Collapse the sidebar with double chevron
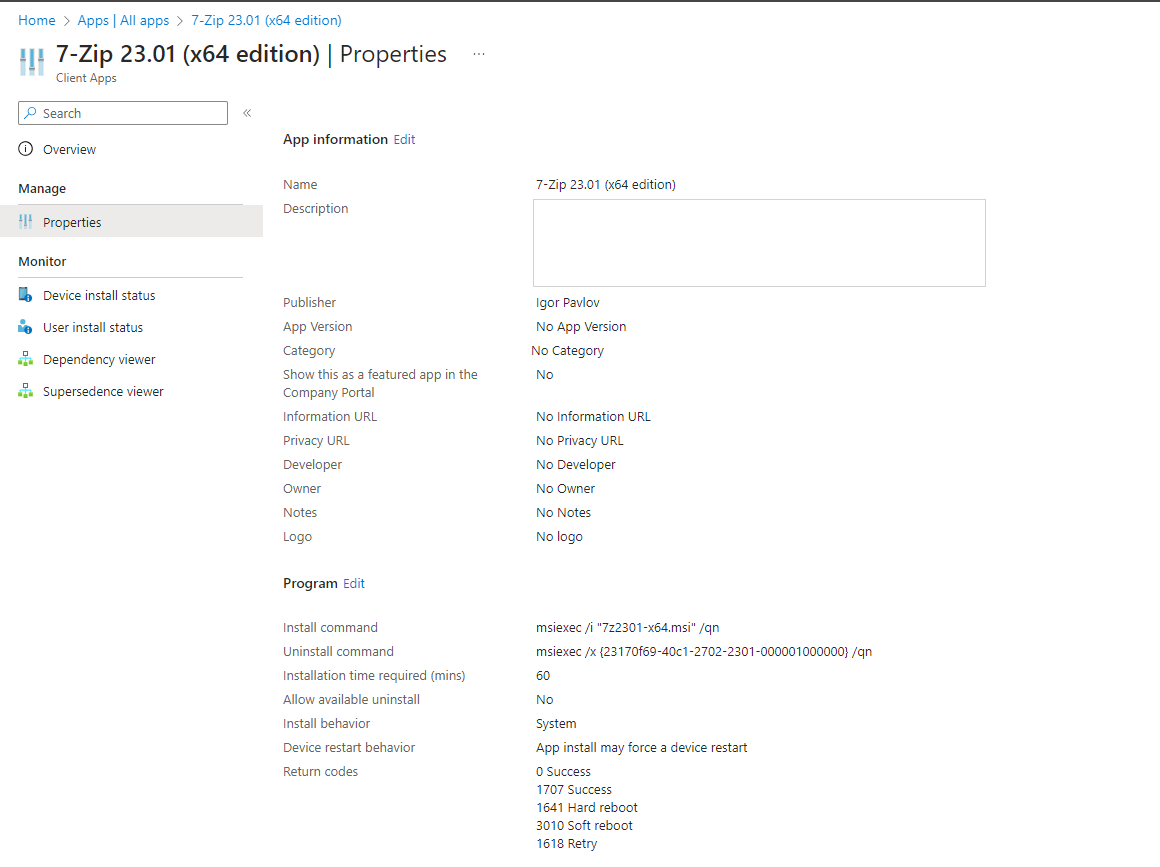This screenshot has height=867, width=1160. [x=247, y=113]
